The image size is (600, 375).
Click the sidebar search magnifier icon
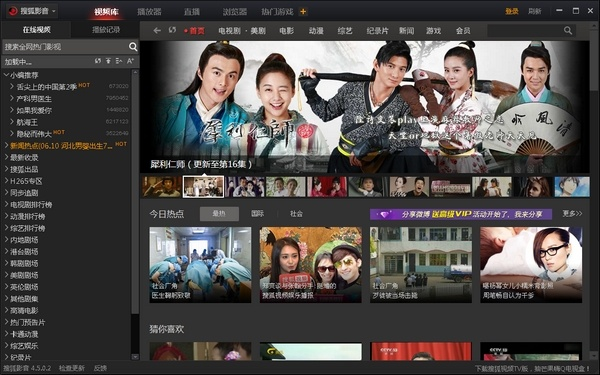pyautogui.click(x=133, y=47)
